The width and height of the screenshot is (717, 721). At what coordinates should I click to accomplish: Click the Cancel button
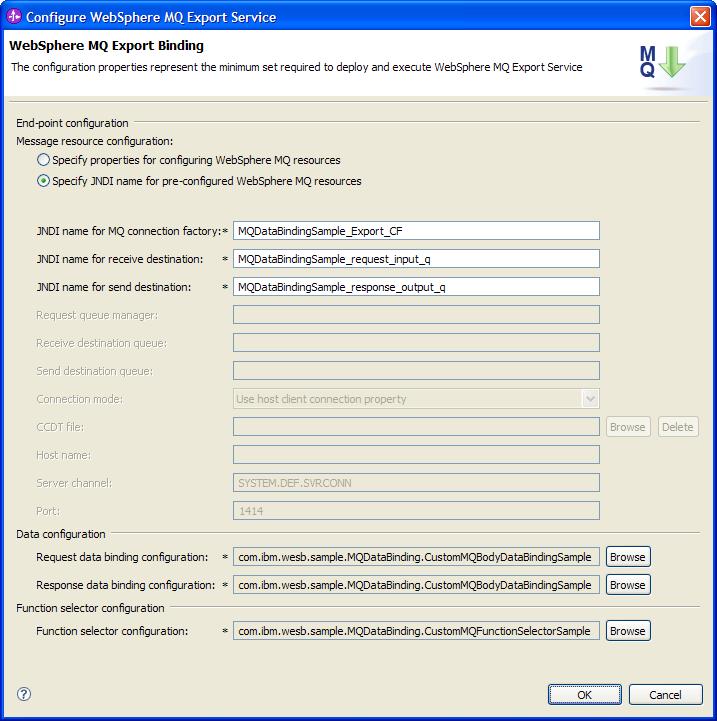coord(665,694)
